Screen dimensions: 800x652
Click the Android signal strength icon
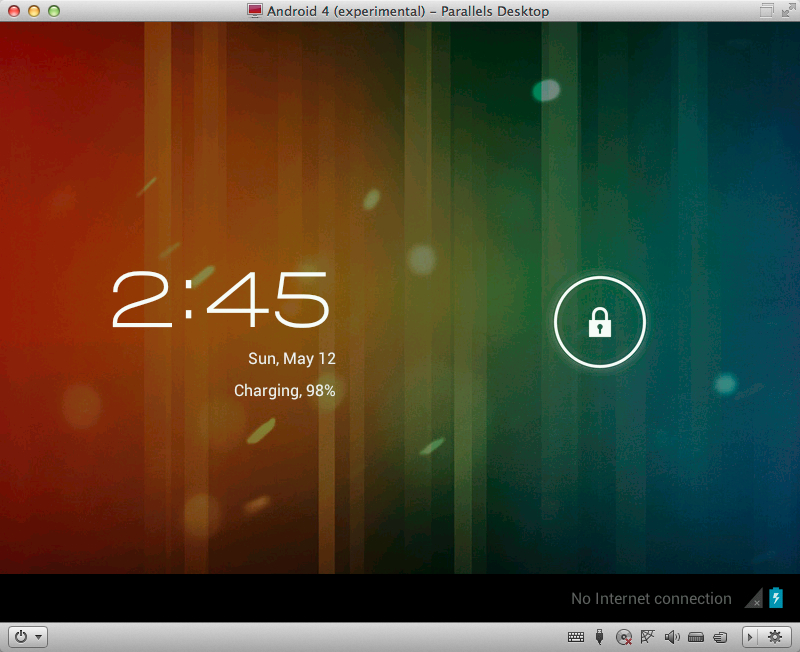pyautogui.click(x=754, y=598)
